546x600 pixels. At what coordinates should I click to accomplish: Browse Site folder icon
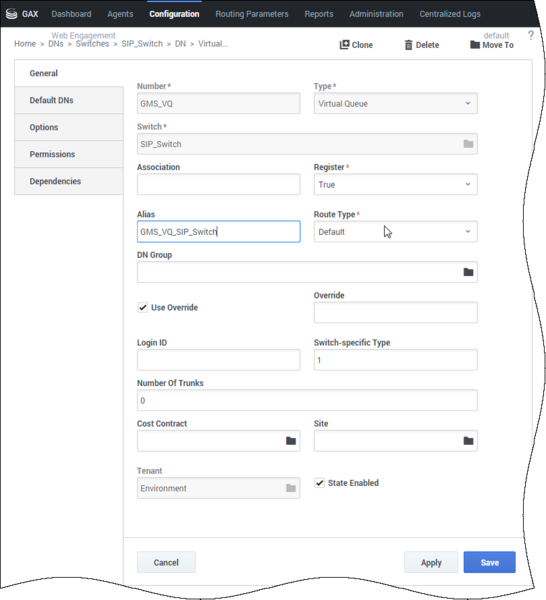[x=468, y=441]
